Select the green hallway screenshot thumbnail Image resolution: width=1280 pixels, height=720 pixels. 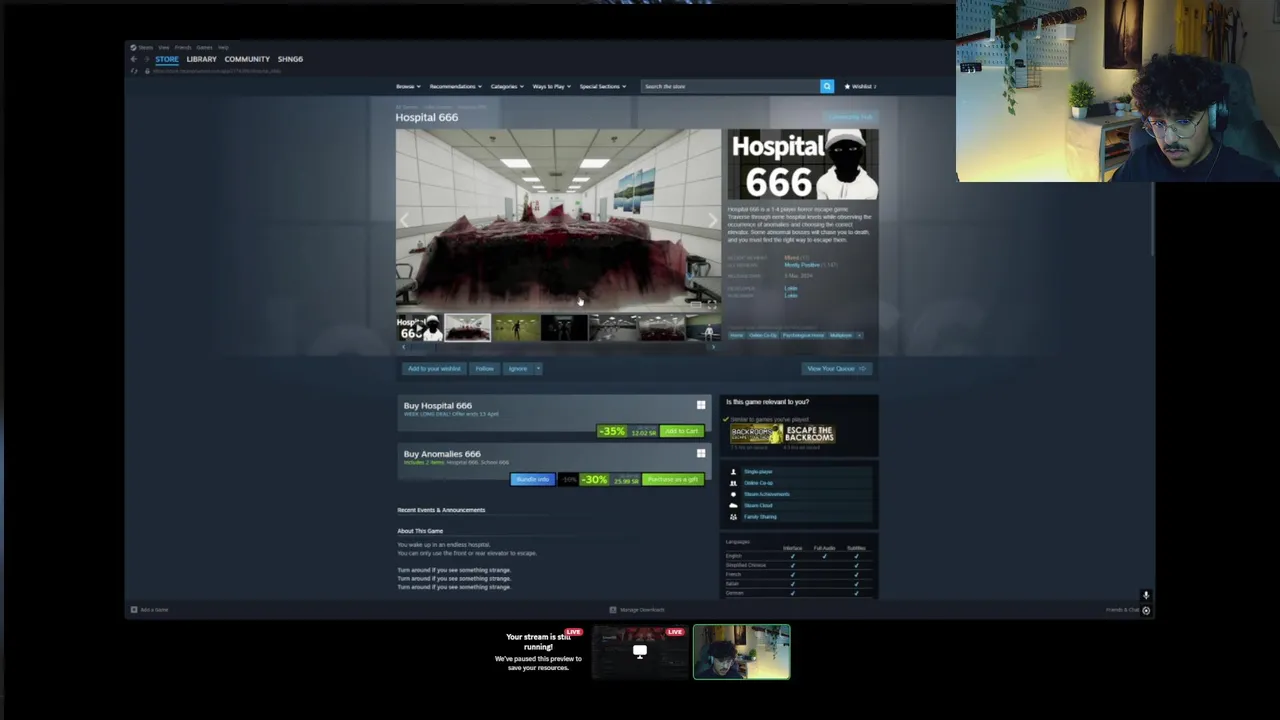click(x=516, y=328)
